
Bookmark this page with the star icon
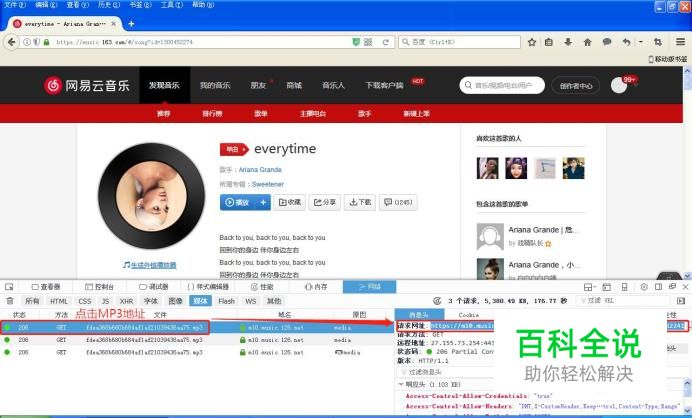(532, 42)
